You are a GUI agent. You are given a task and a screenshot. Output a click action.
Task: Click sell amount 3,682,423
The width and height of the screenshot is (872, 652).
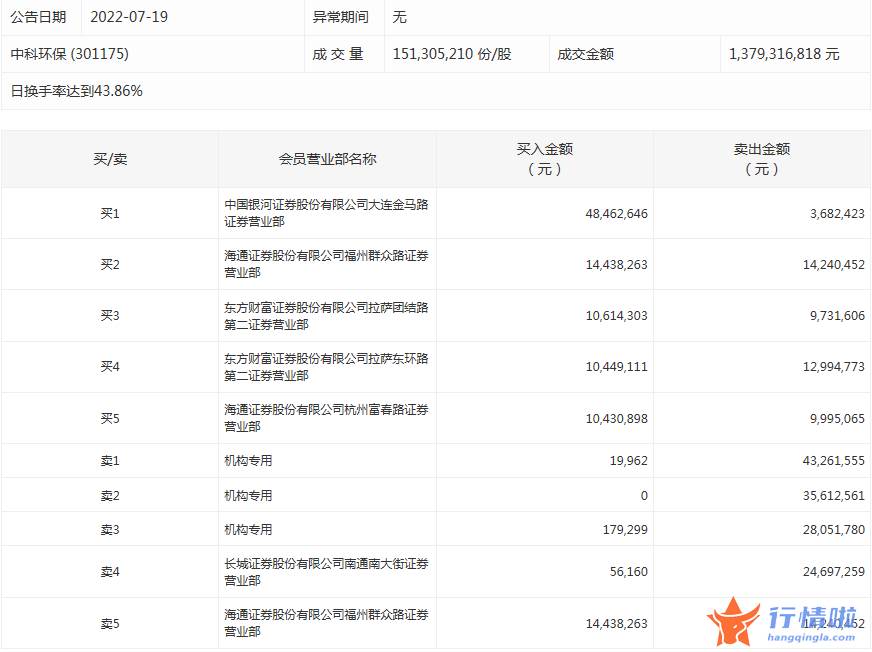(x=837, y=214)
